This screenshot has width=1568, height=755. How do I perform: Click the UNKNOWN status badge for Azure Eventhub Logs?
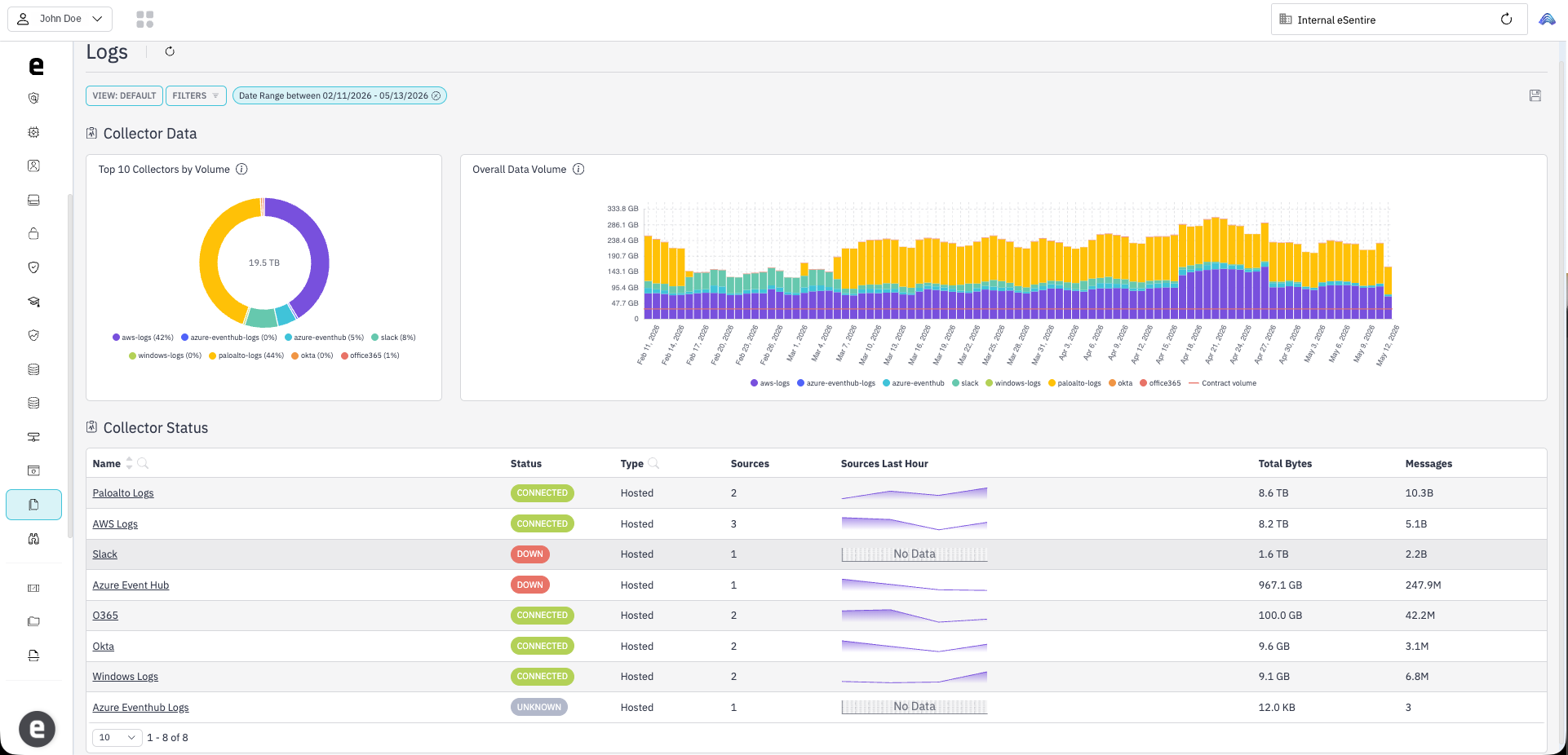pos(538,708)
